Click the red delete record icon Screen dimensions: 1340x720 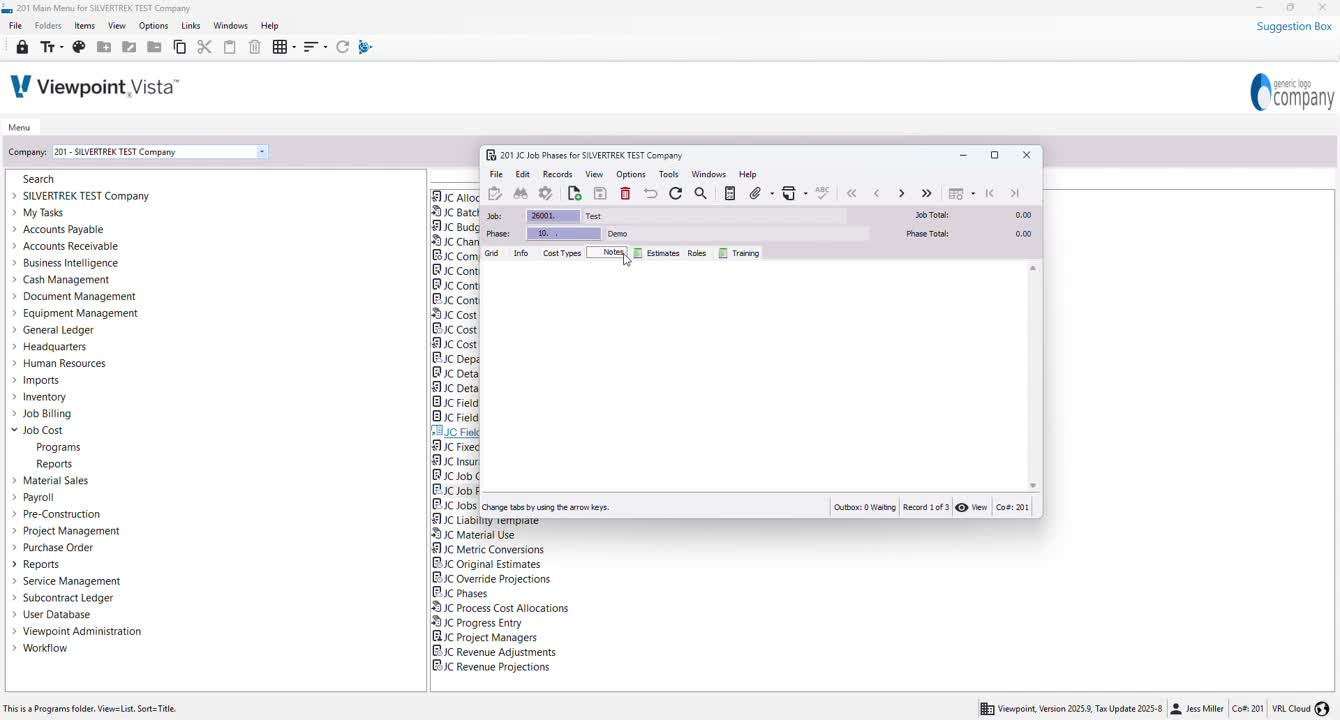626,194
